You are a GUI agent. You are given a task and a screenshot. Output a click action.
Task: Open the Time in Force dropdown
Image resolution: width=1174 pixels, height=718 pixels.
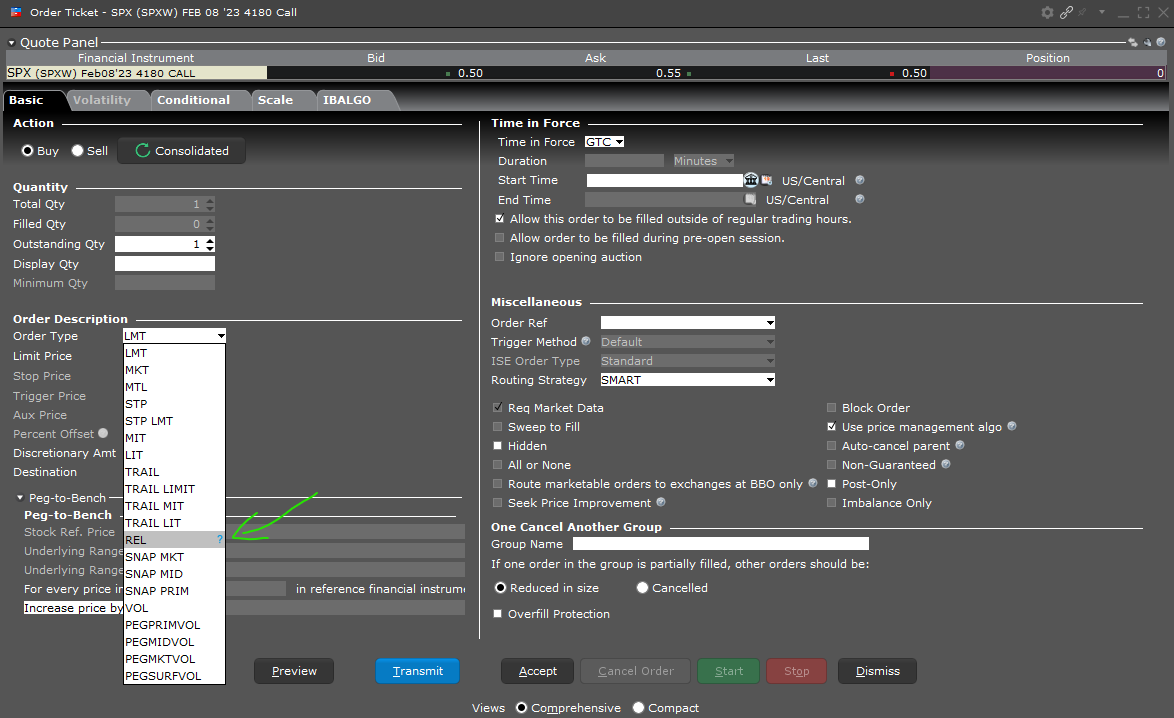pyautogui.click(x=604, y=141)
